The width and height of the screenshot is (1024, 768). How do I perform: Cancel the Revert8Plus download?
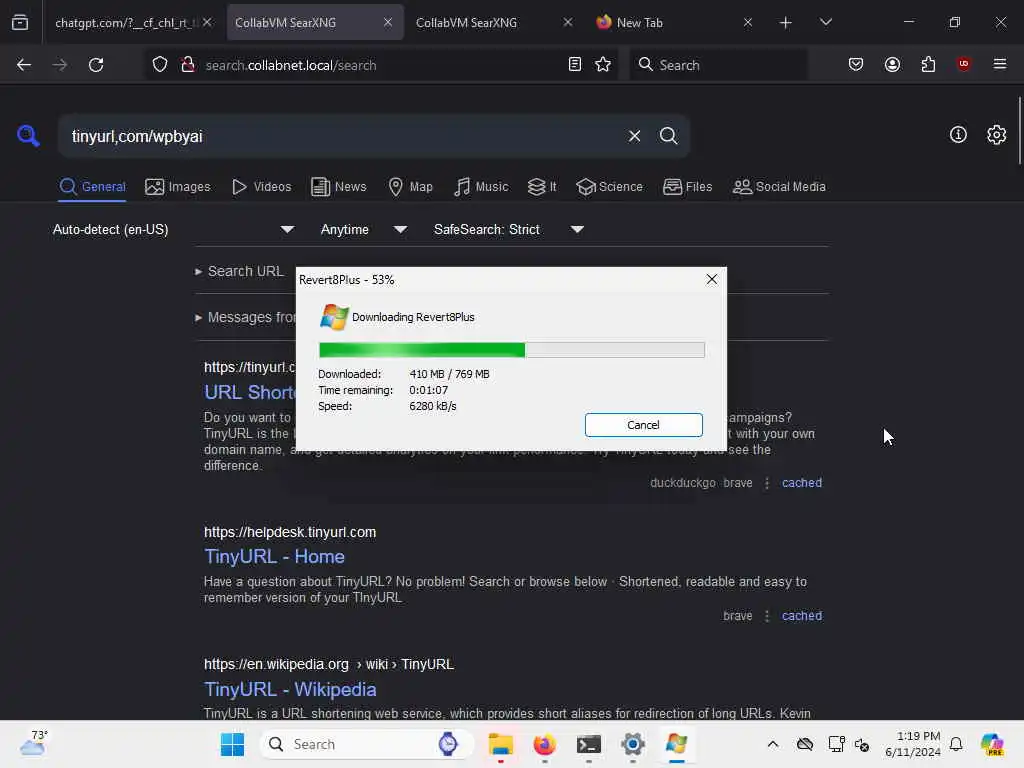coord(643,424)
